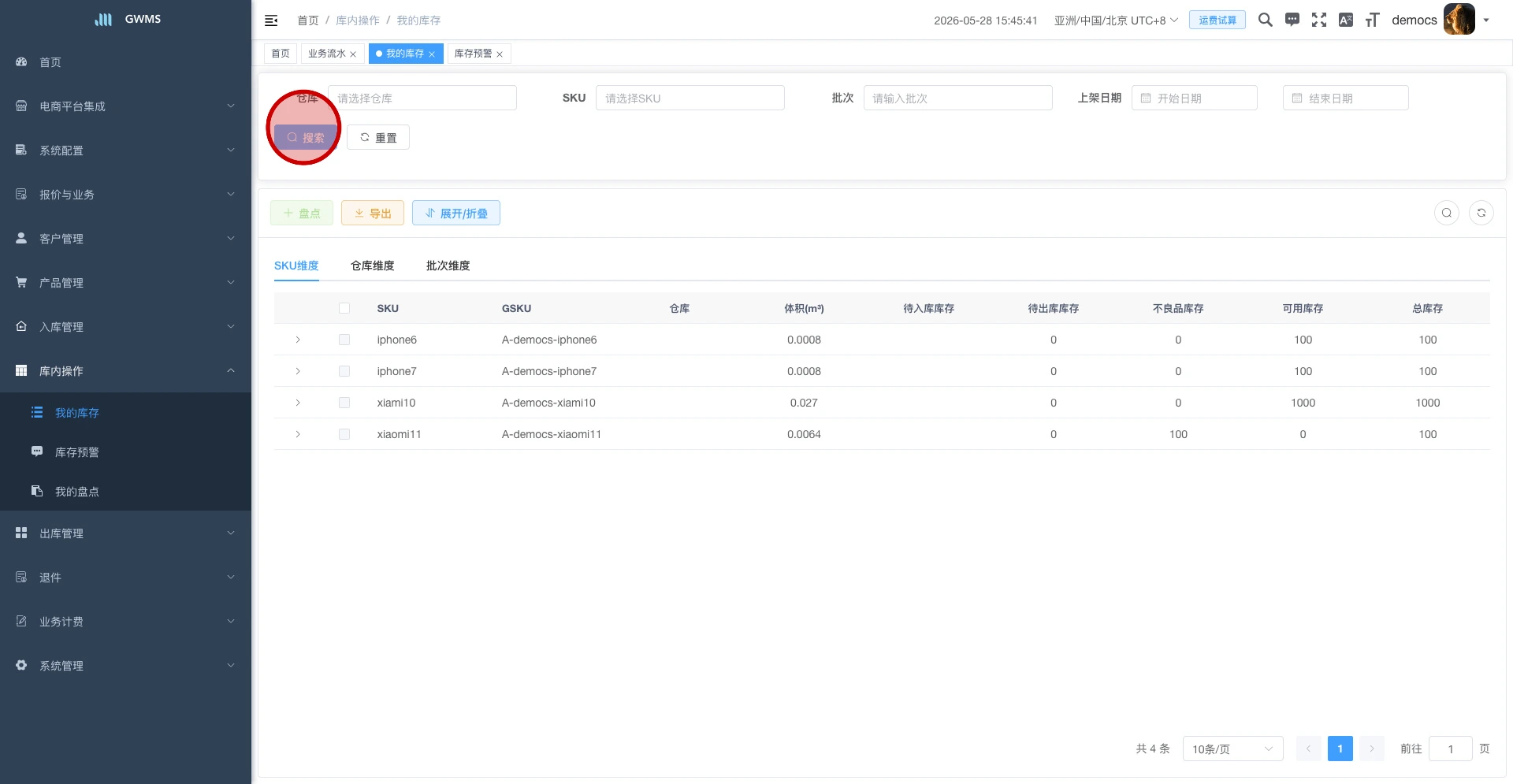The width and height of the screenshot is (1513, 784).
Task: Open 首页 in the sidebar
Action: pyautogui.click(x=126, y=61)
